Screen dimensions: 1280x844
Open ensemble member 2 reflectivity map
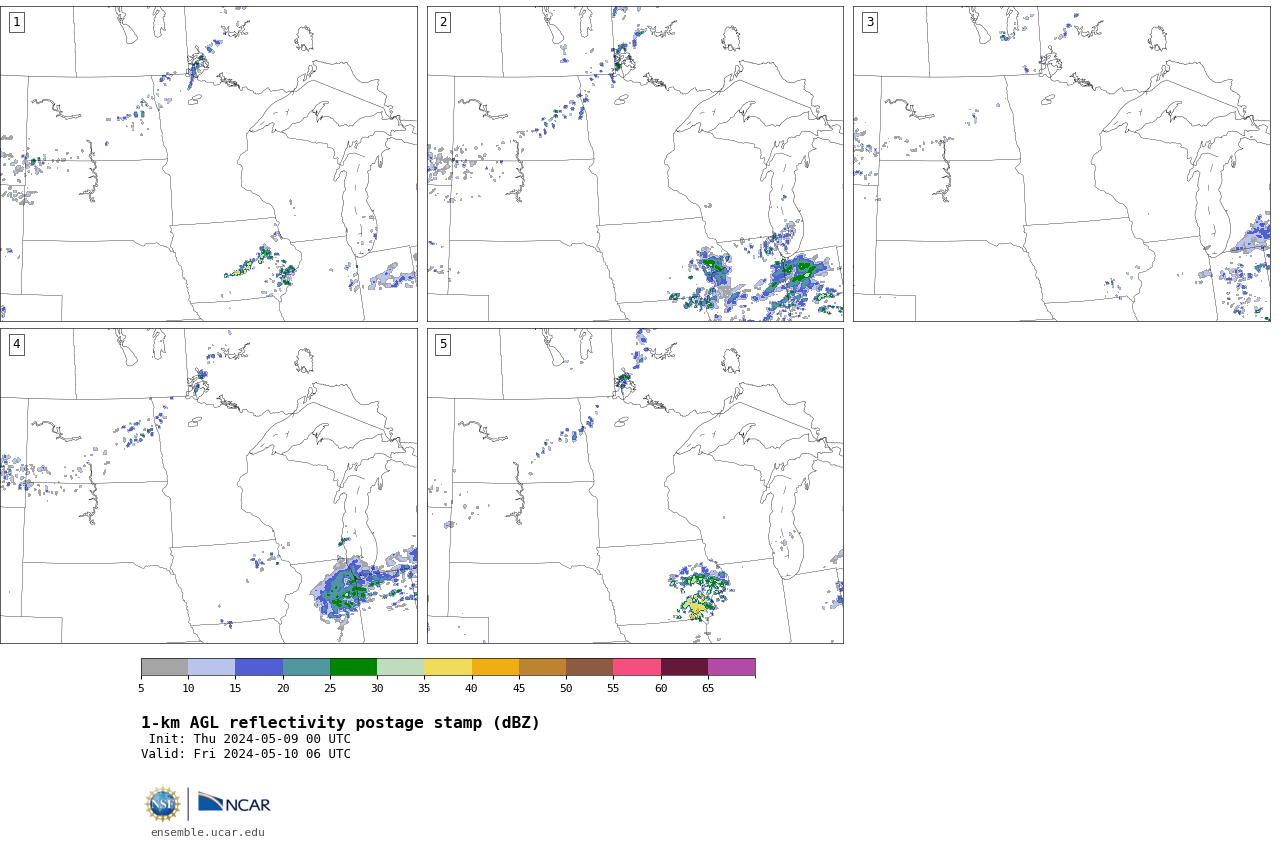635,164
